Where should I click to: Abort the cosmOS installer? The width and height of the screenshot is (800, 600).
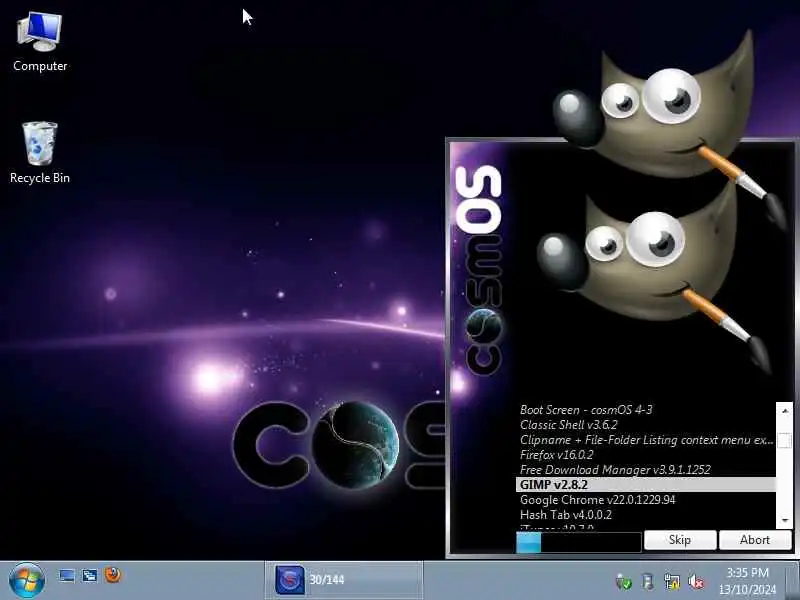pyautogui.click(x=755, y=540)
